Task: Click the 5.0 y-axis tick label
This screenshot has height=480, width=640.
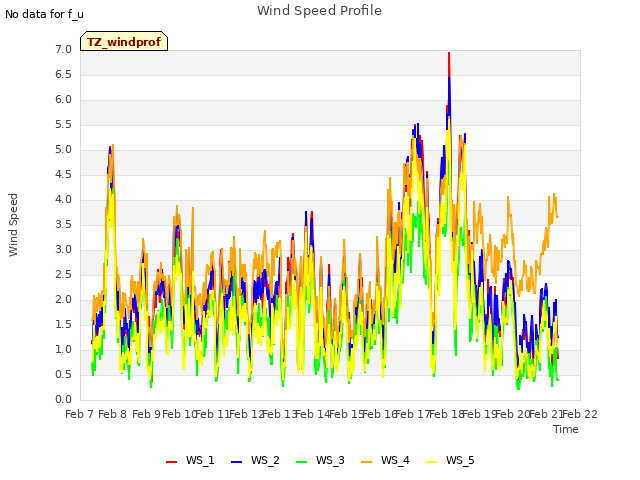Action: (x=63, y=150)
